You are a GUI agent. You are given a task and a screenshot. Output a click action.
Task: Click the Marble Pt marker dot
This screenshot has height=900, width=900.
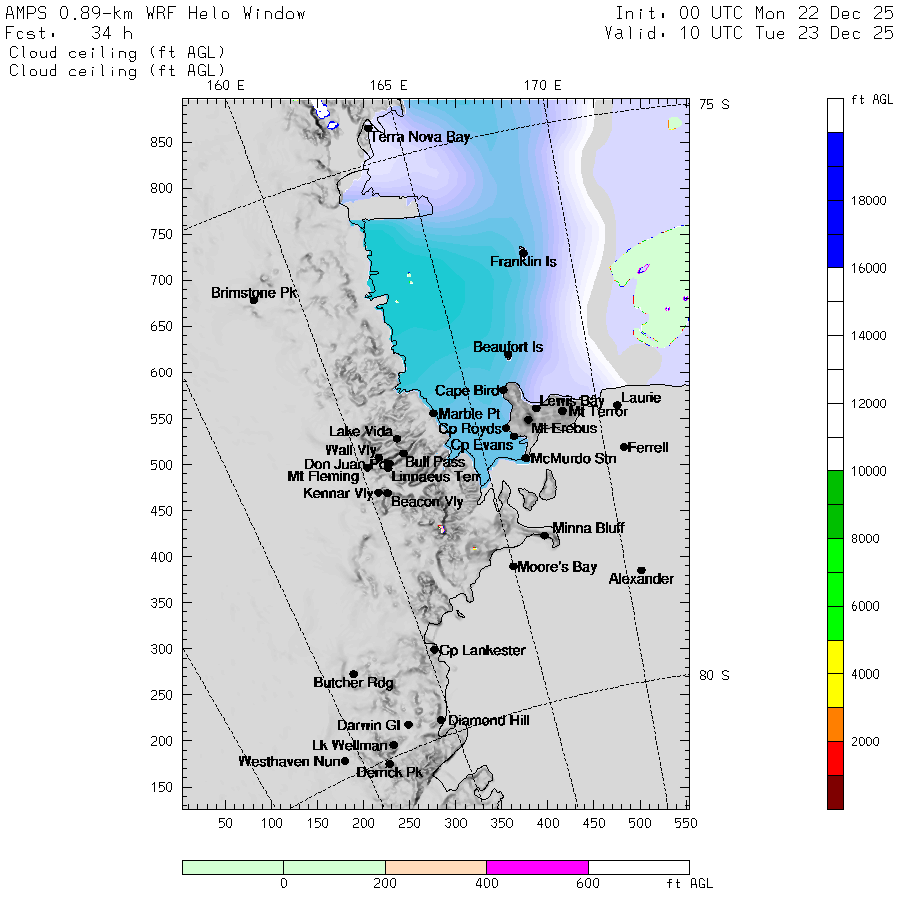[433, 413]
